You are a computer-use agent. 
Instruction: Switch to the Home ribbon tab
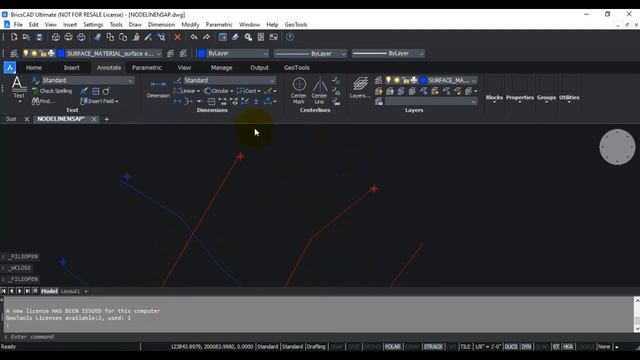pos(34,68)
